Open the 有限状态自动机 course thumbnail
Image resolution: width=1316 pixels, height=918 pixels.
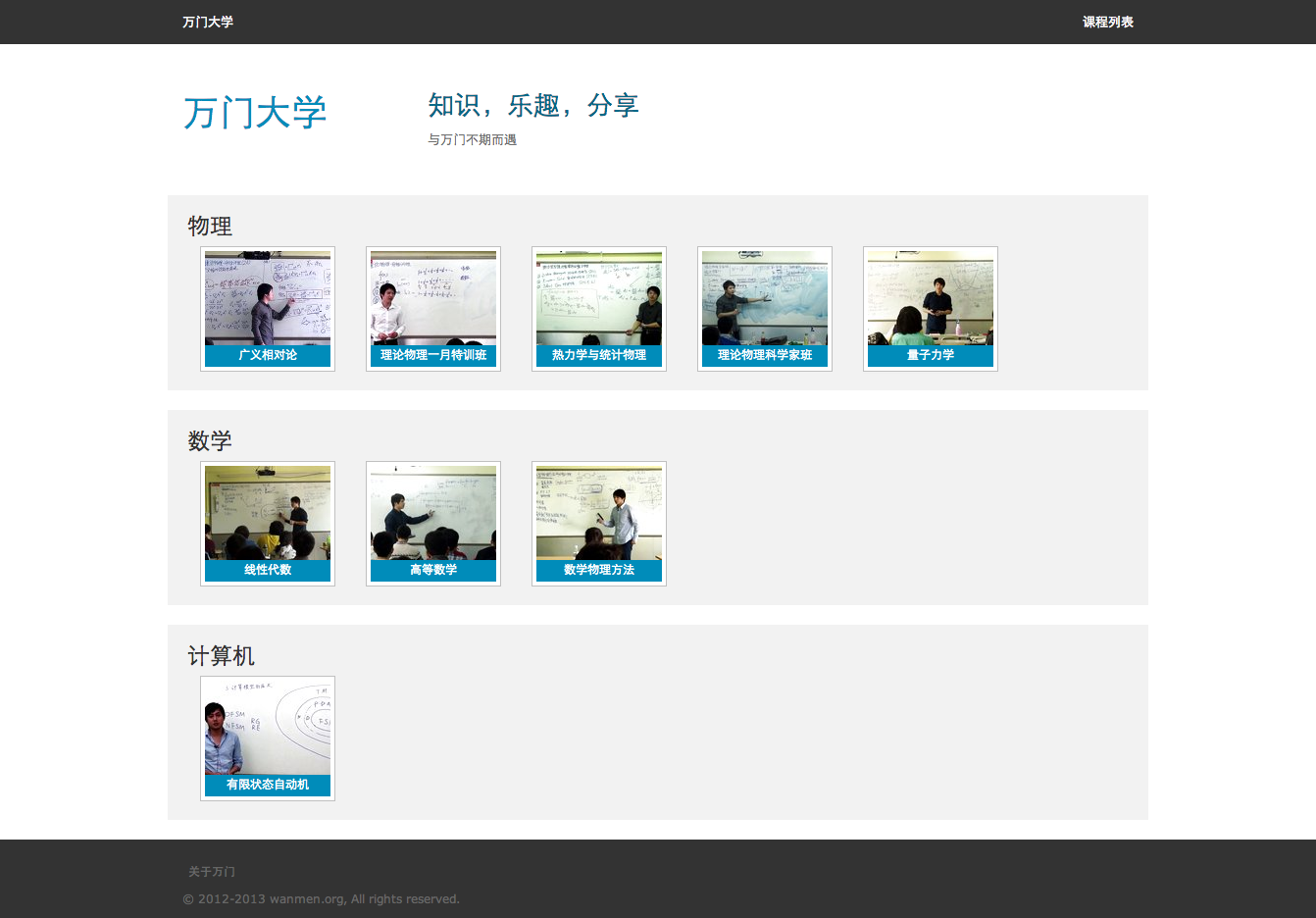click(x=268, y=727)
